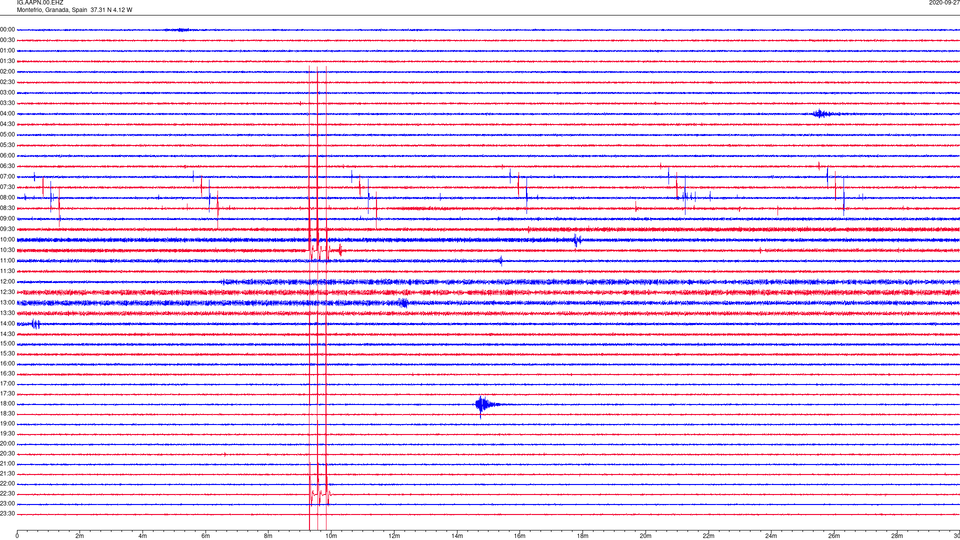Select the 05:30 trace time label
Screen dimensions: 960x540
(7, 145)
